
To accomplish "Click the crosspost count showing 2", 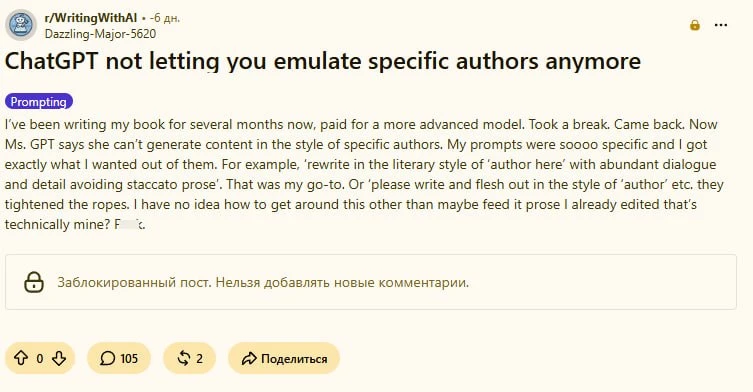I will click(199, 359).
